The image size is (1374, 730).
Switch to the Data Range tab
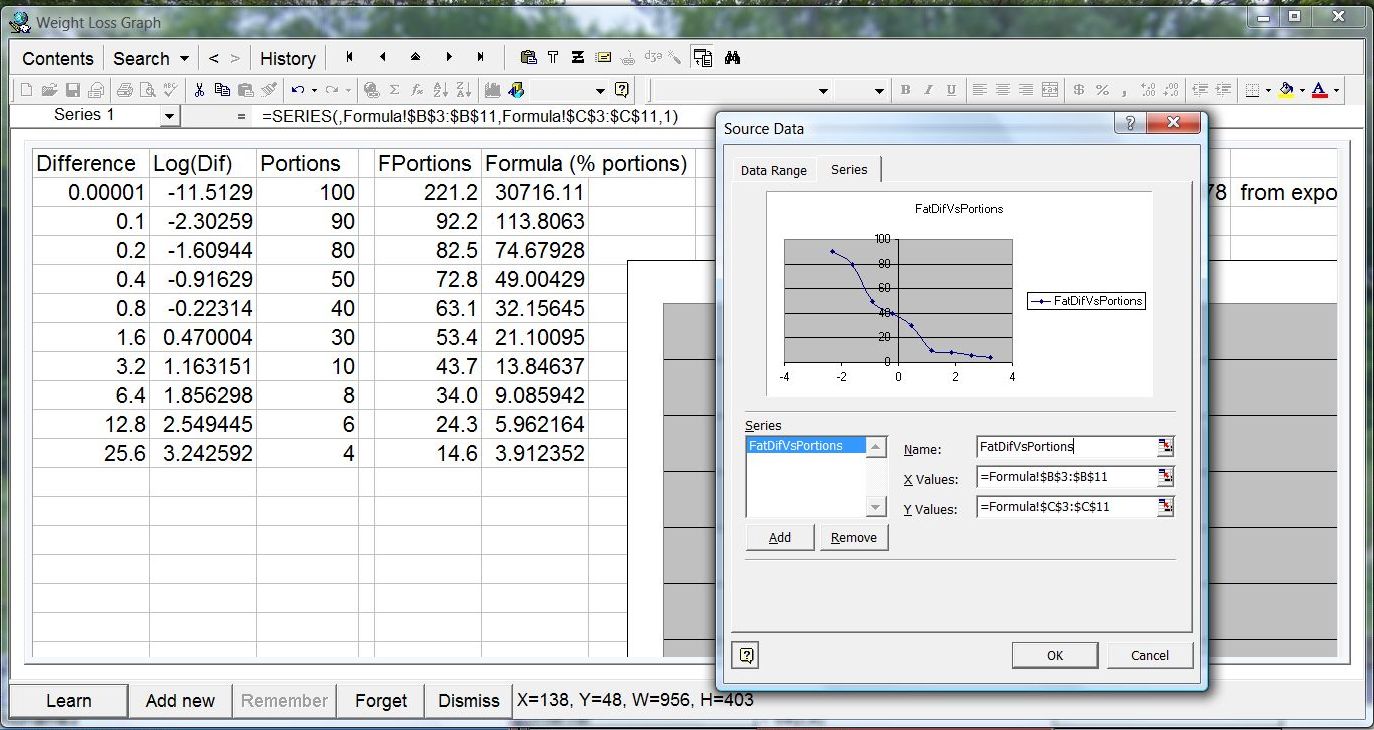773,171
